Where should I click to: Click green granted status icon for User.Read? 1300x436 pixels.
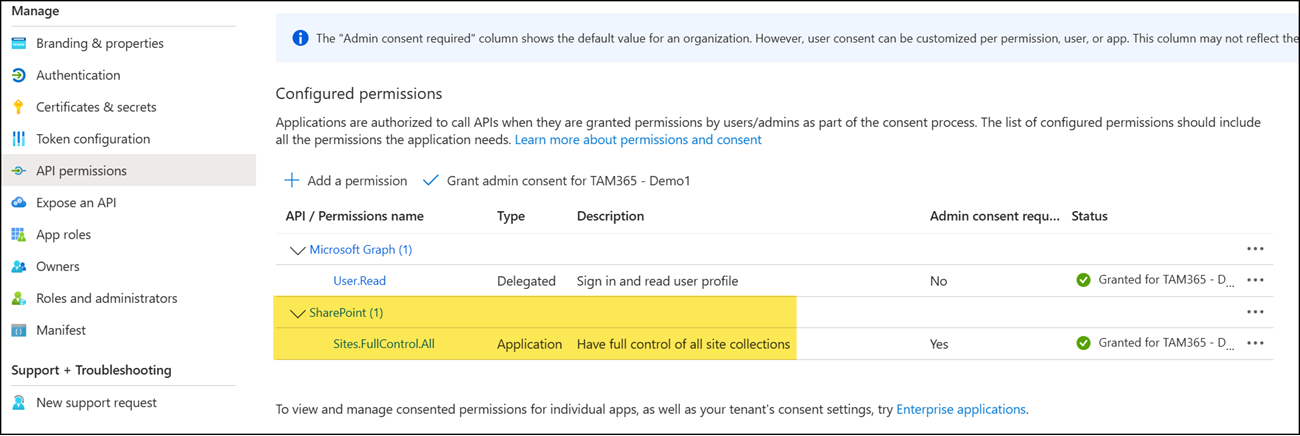tap(1083, 280)
